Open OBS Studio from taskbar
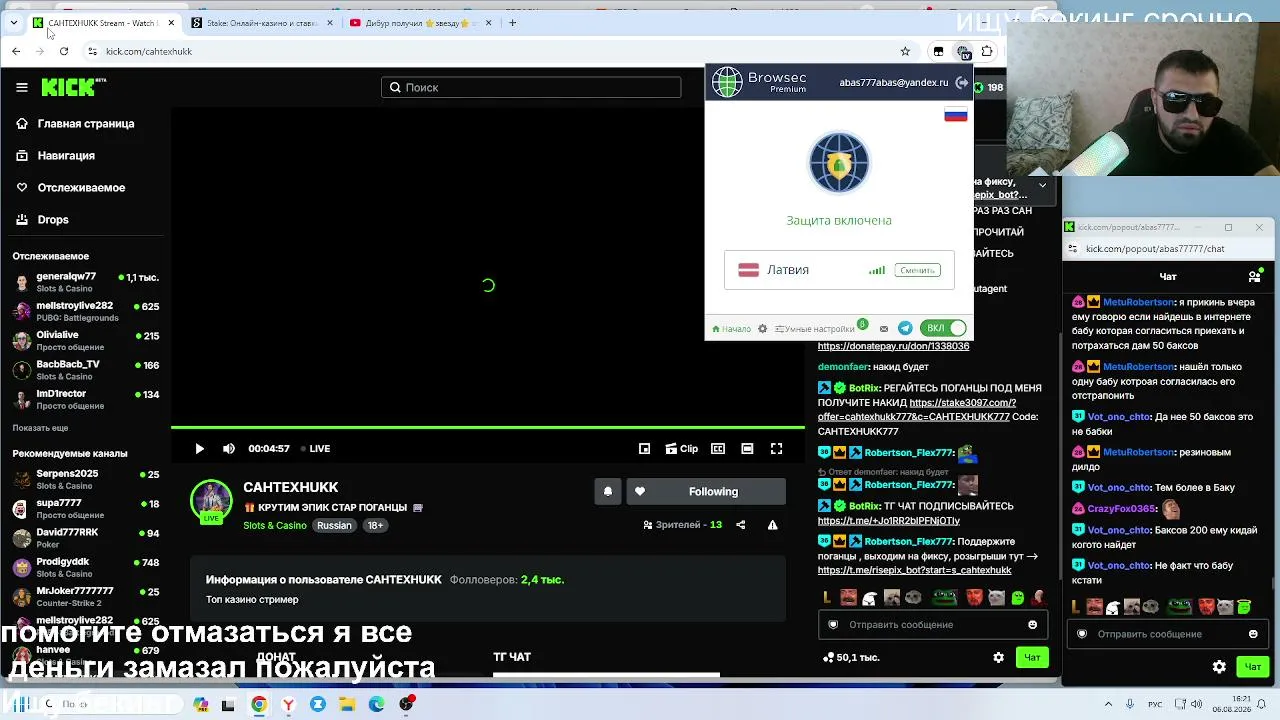1280x720 pixels. point(406,704)
